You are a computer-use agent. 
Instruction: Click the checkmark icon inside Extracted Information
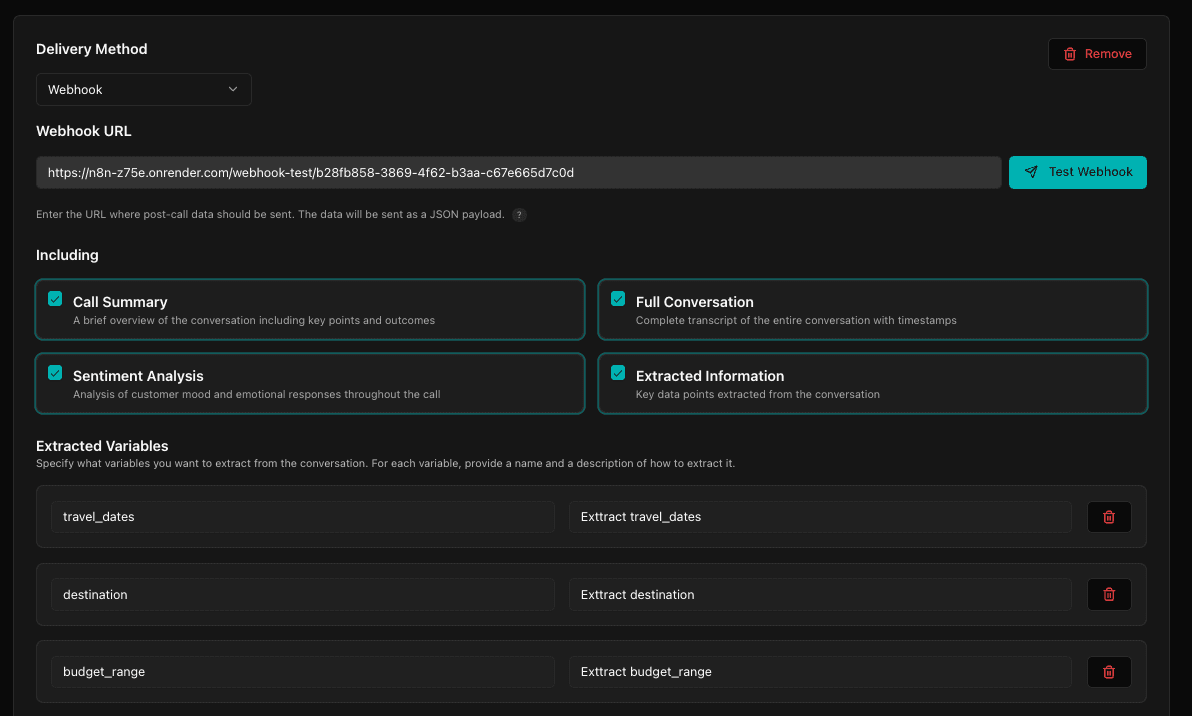618,371
